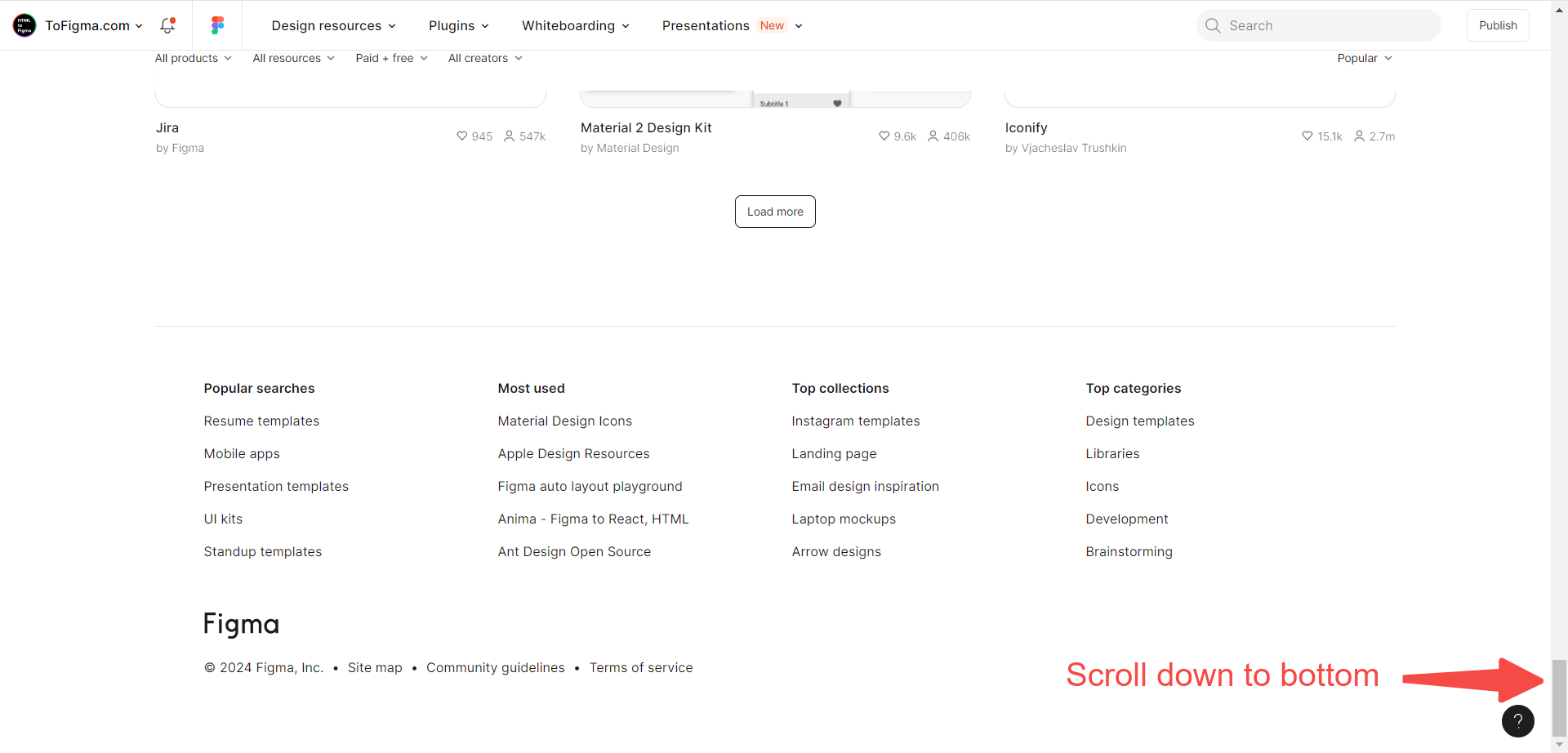Open the Design resources menu

point(333,25)
